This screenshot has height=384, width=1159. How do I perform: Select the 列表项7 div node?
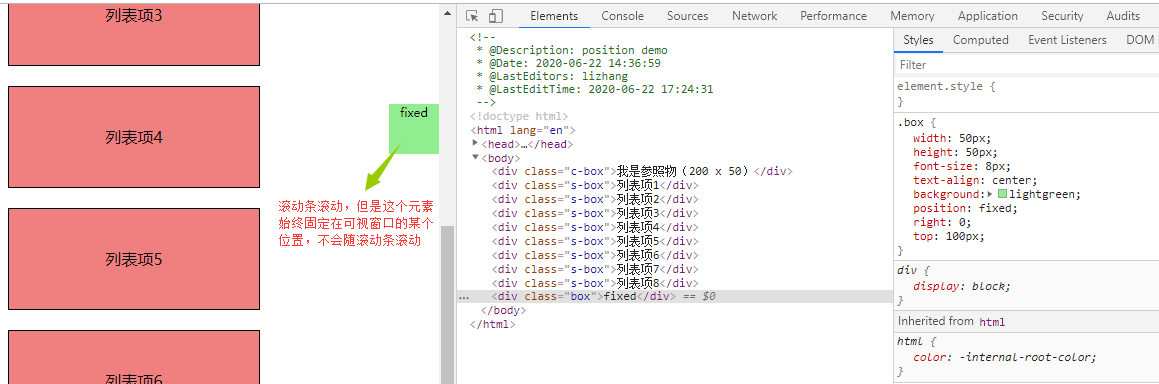point(594,270)
